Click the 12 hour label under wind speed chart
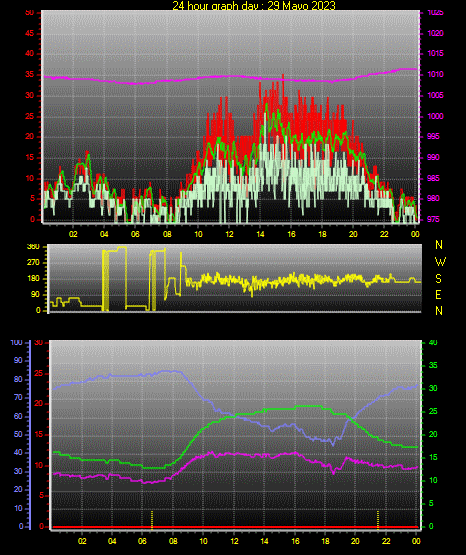 coord(229,234)
